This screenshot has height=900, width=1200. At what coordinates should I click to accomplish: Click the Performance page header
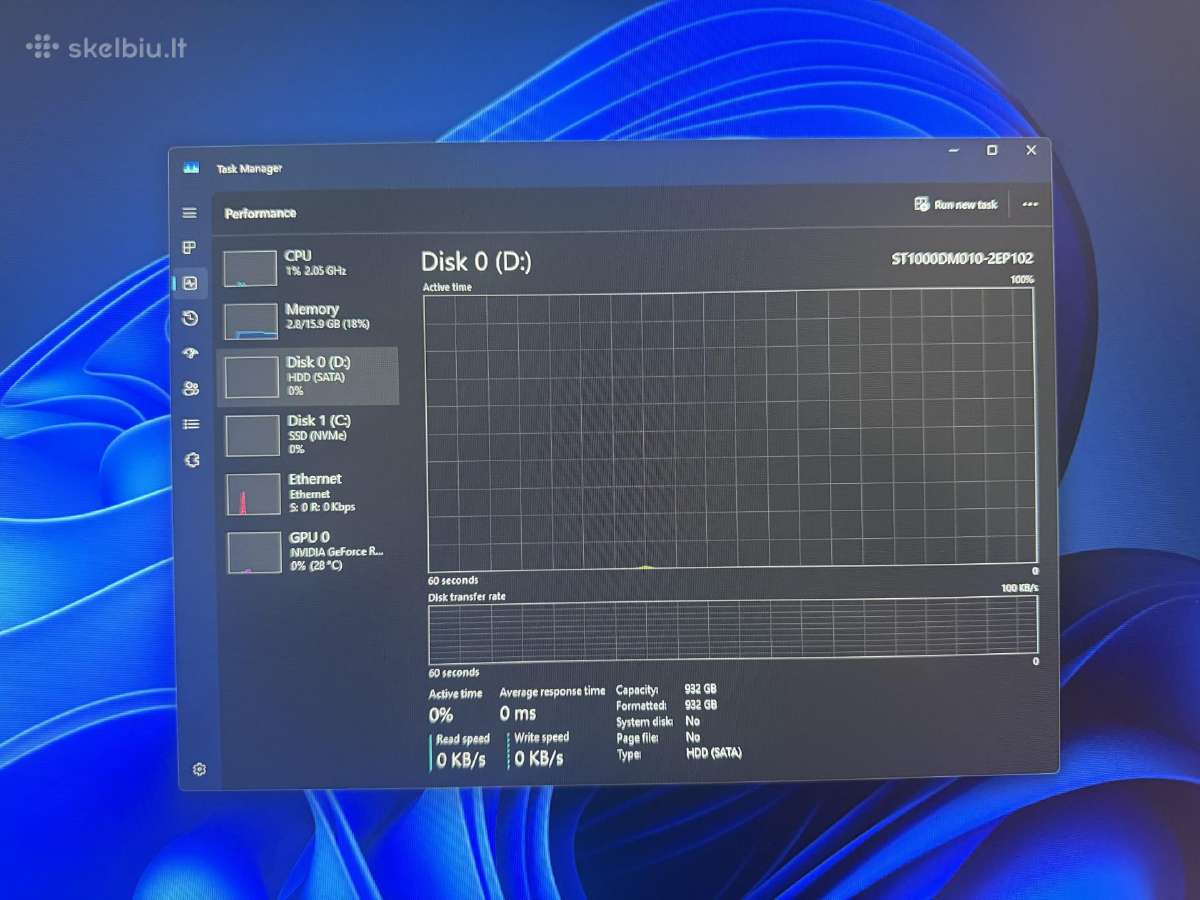(x=260, y=213)
